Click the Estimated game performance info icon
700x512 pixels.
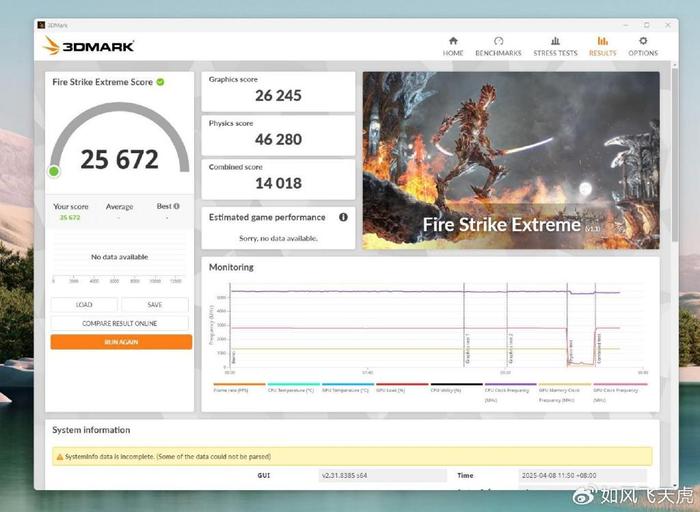click(343, 217)
